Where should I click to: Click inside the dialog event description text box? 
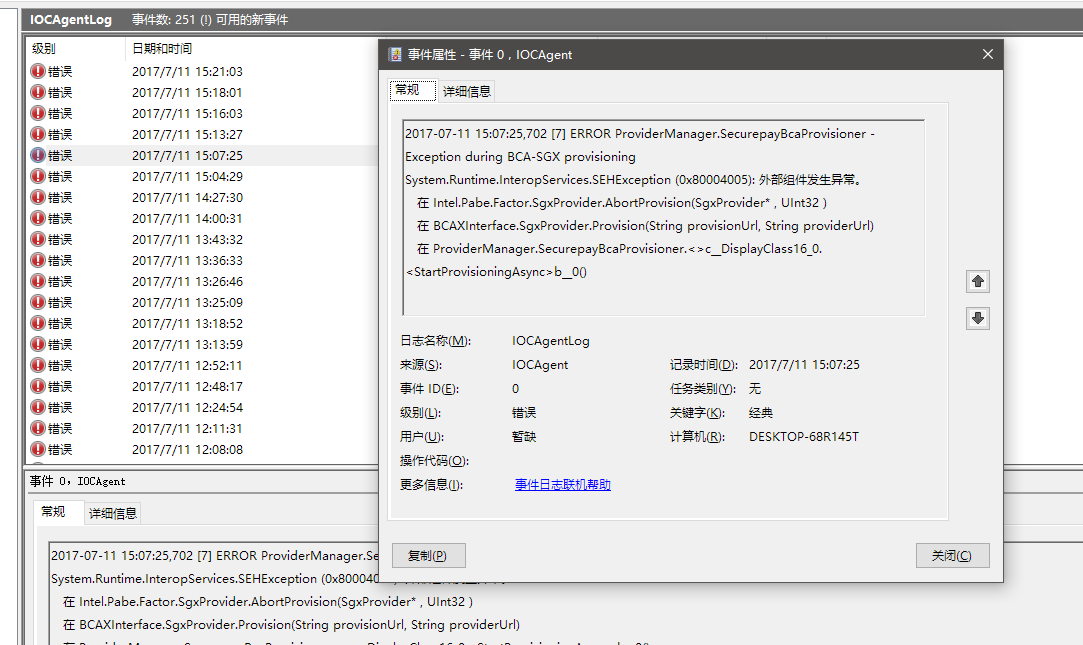[x=663, y=218]
